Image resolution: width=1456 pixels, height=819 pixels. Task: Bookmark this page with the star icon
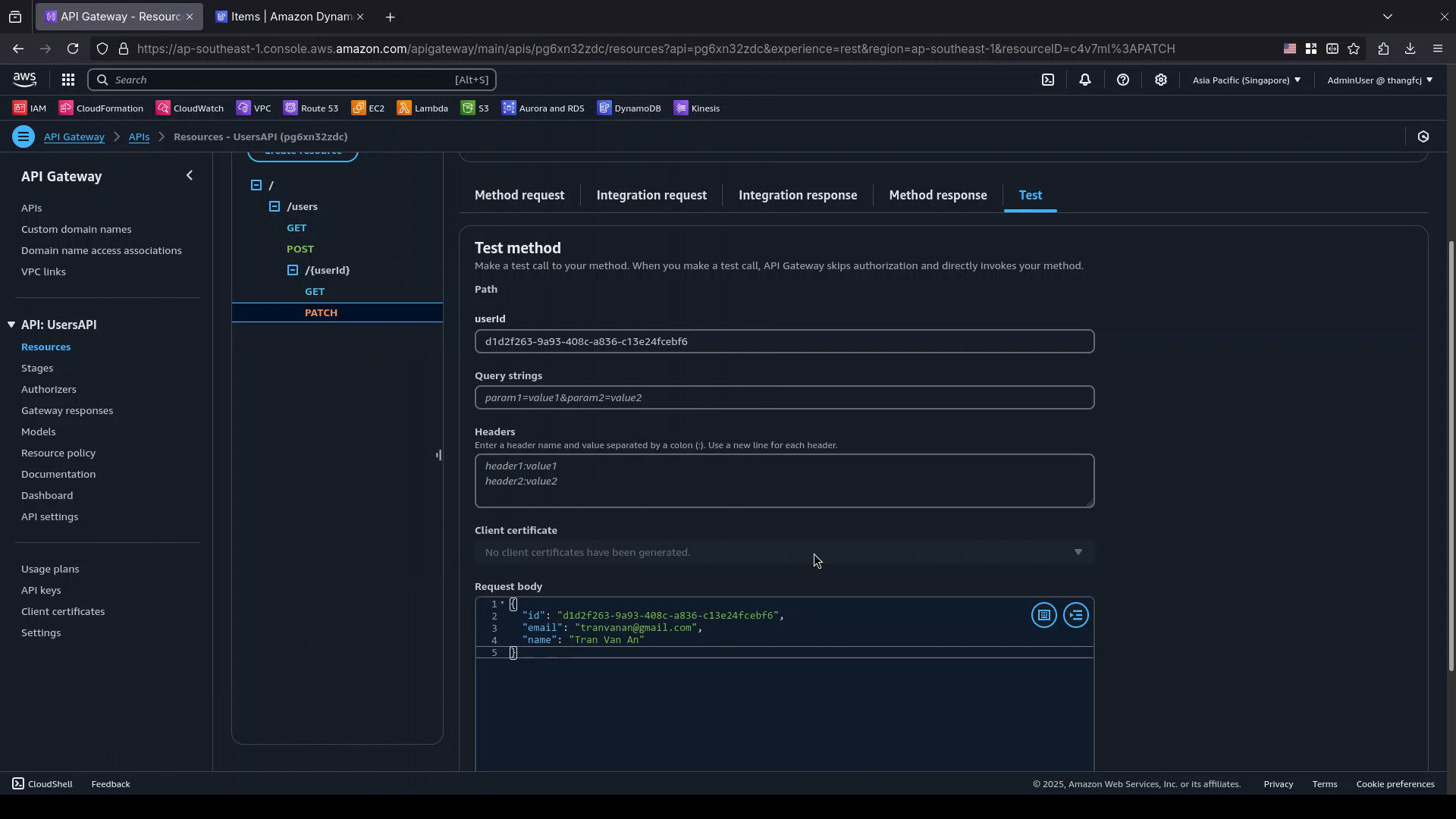(1354, 49)
